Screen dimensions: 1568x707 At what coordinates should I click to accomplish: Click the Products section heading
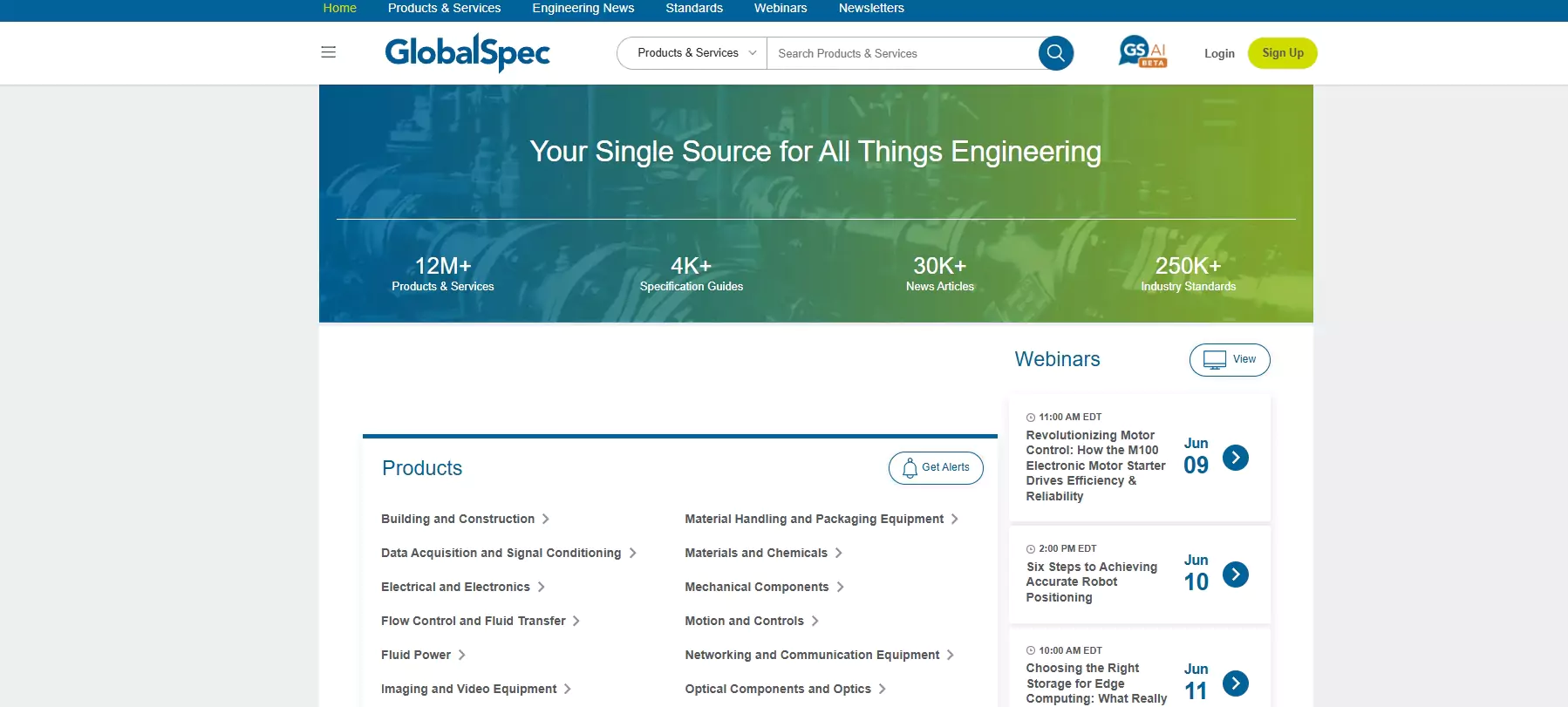(x=422, y=468)
